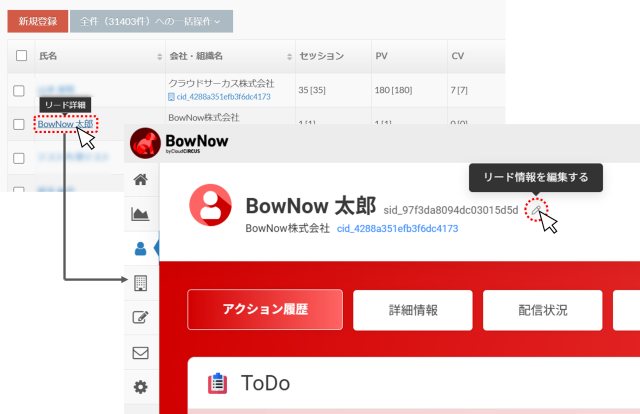Sort by 氏名 column arrows
Screen dimensions: 640x414
[x=160, y=57]
